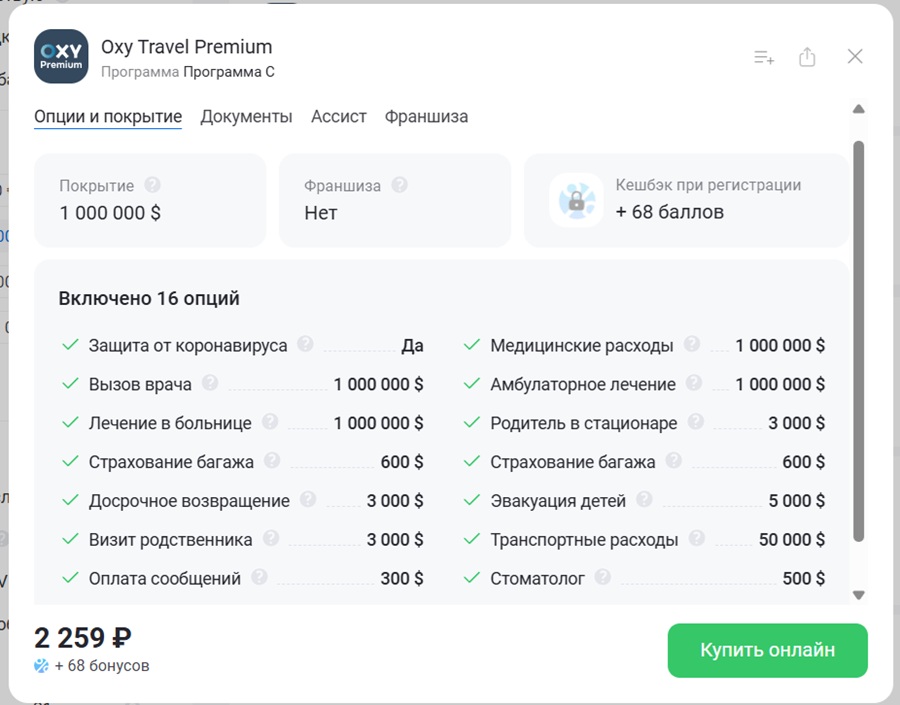Select the Опции и покрытие tab

tap(108, 117)
